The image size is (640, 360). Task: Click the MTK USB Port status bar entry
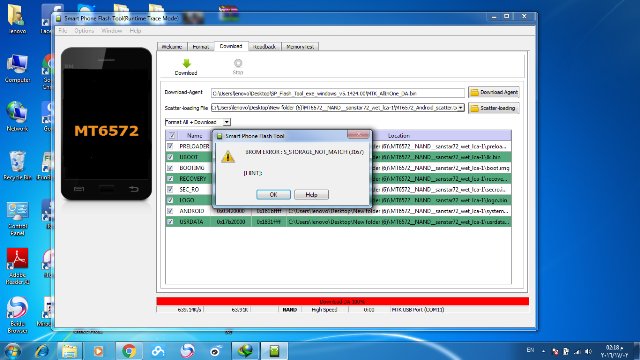pos(418,310)
